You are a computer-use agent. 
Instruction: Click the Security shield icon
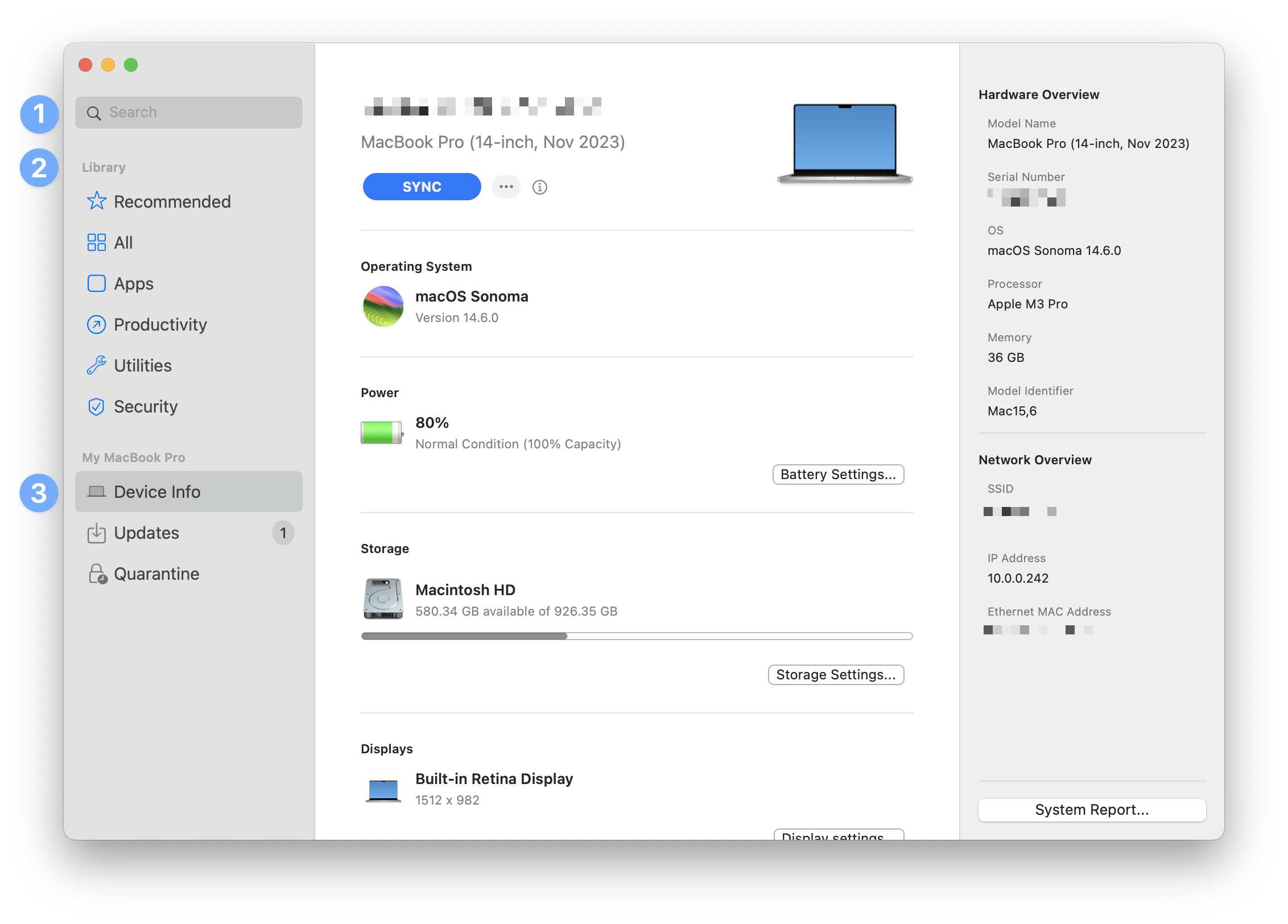(x=96, y=406)
